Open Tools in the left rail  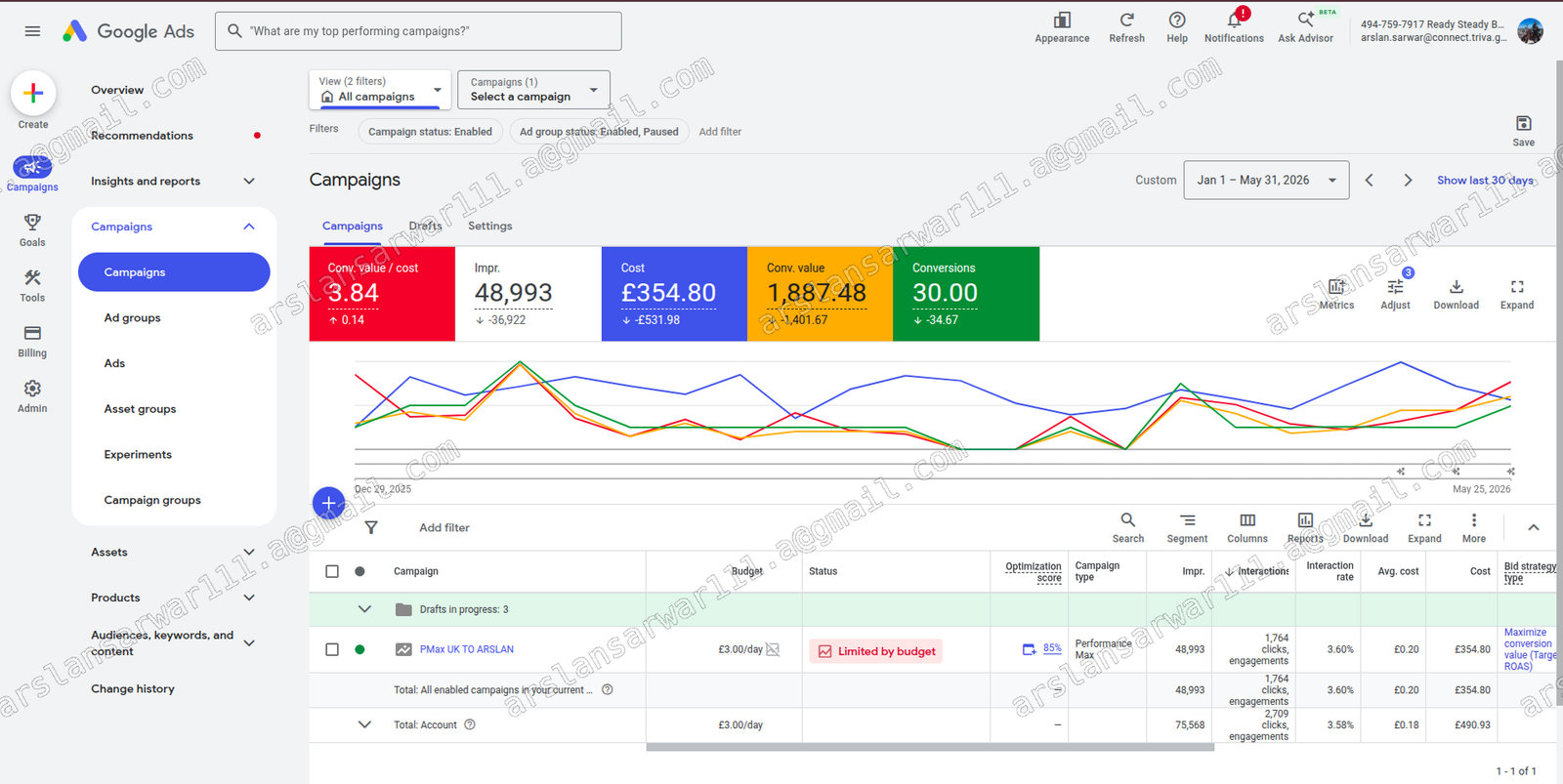click(x=32, y=286)
